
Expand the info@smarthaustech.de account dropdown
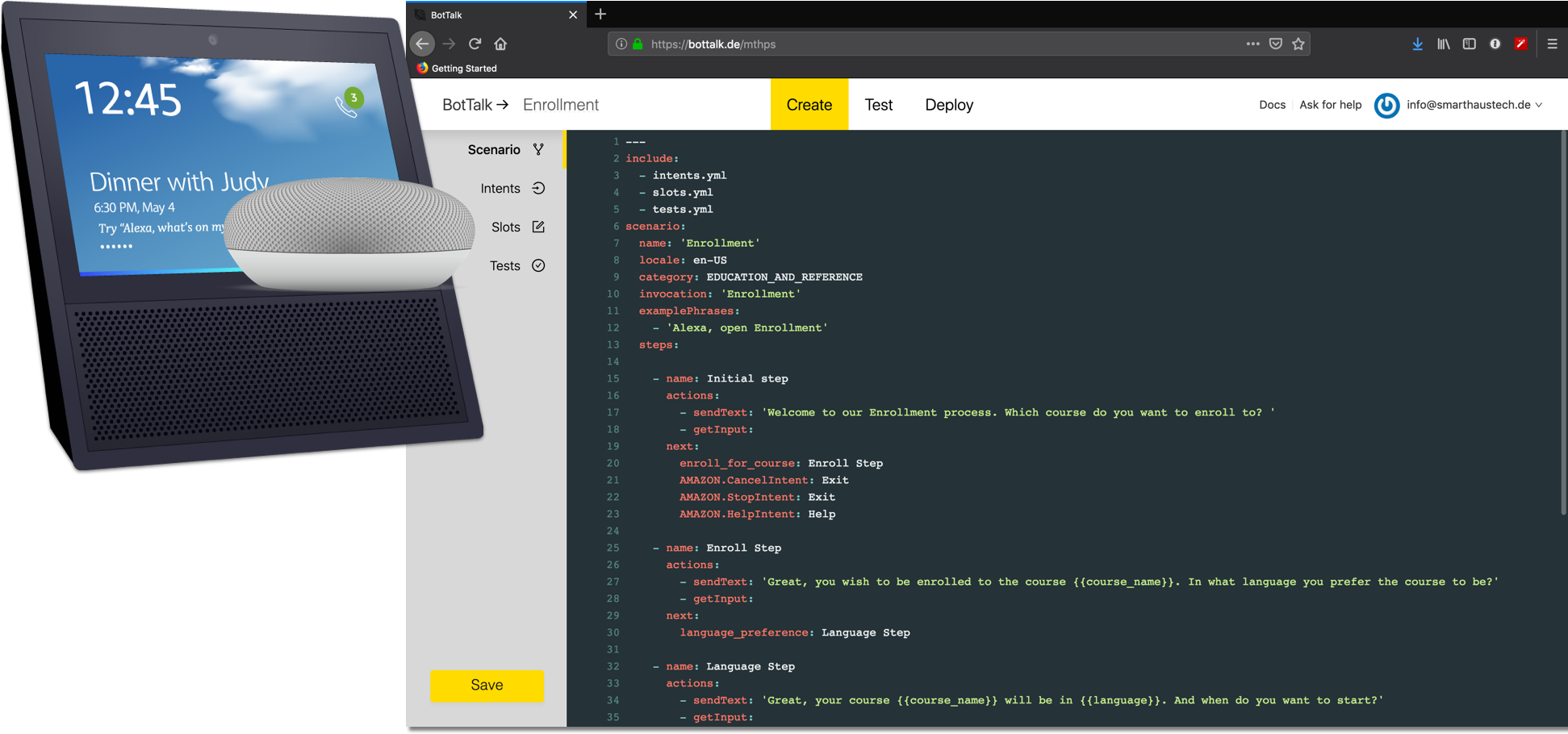tap(1474, 105)
